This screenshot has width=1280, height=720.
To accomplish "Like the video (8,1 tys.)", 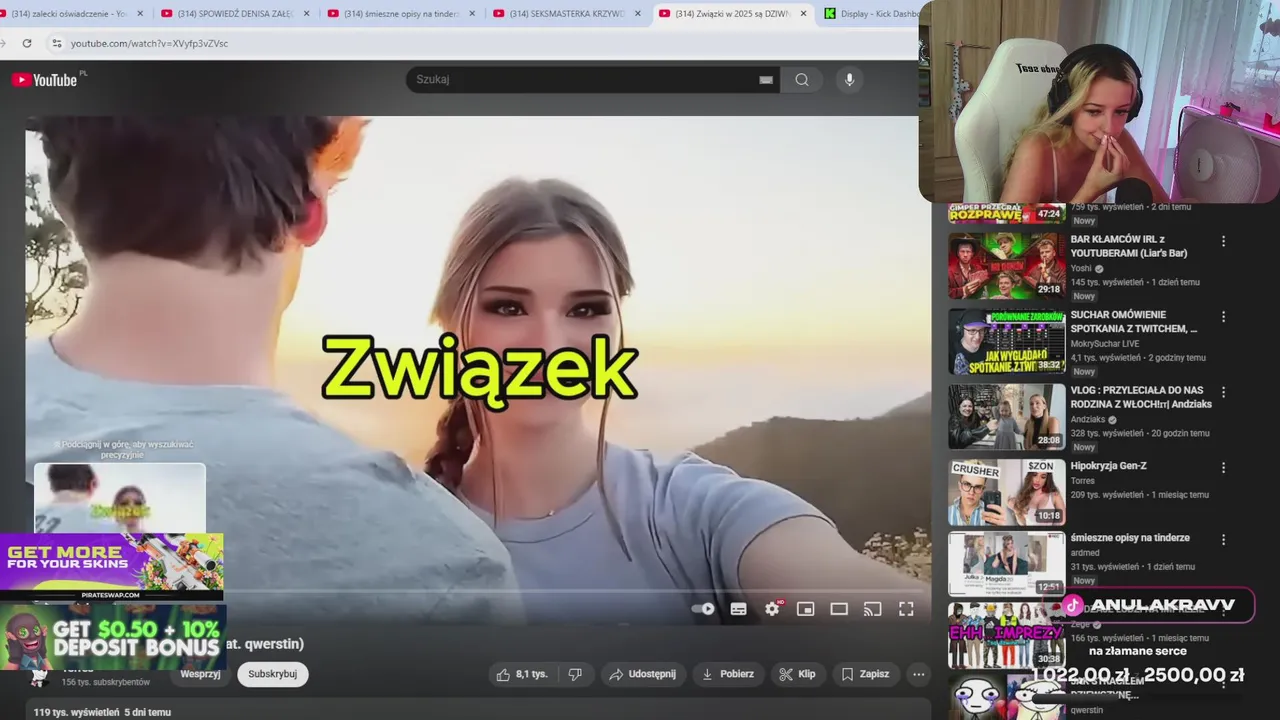I will pyautogui.click(x=523, y=674).
